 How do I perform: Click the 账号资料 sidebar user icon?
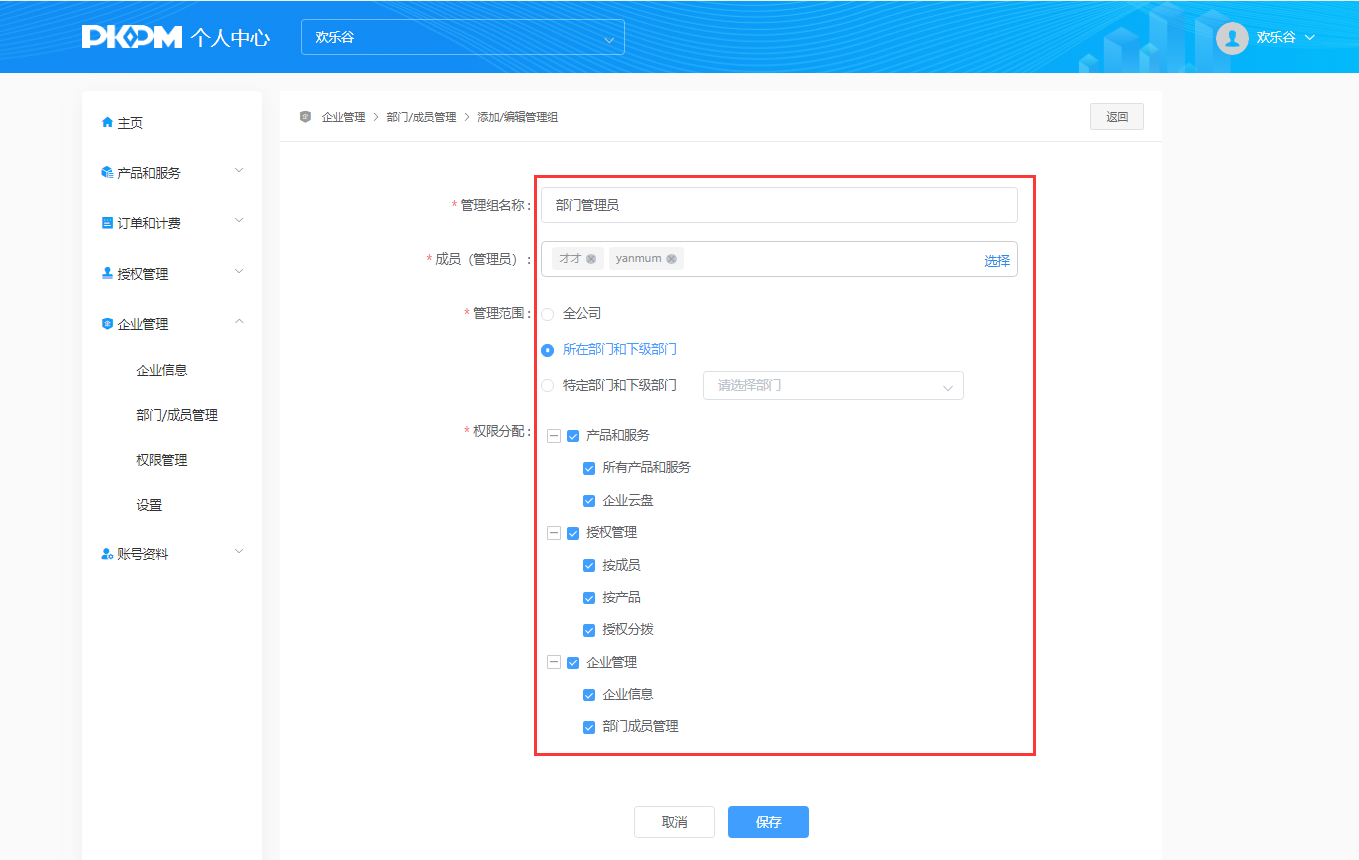pos(107,553)
